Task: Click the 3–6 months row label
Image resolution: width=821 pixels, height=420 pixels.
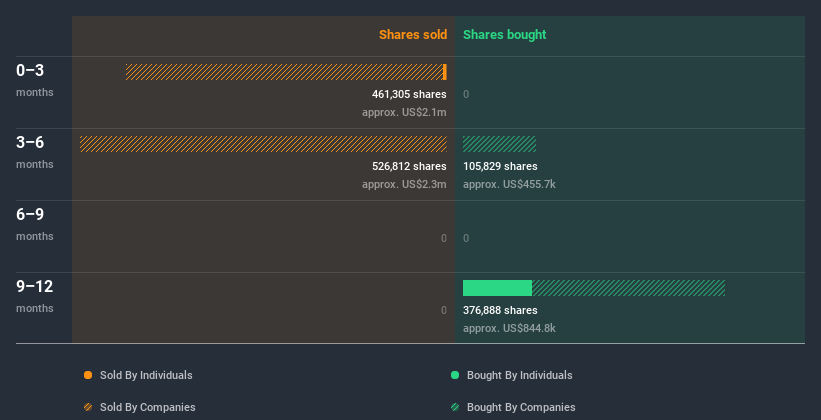Action: 35,152
